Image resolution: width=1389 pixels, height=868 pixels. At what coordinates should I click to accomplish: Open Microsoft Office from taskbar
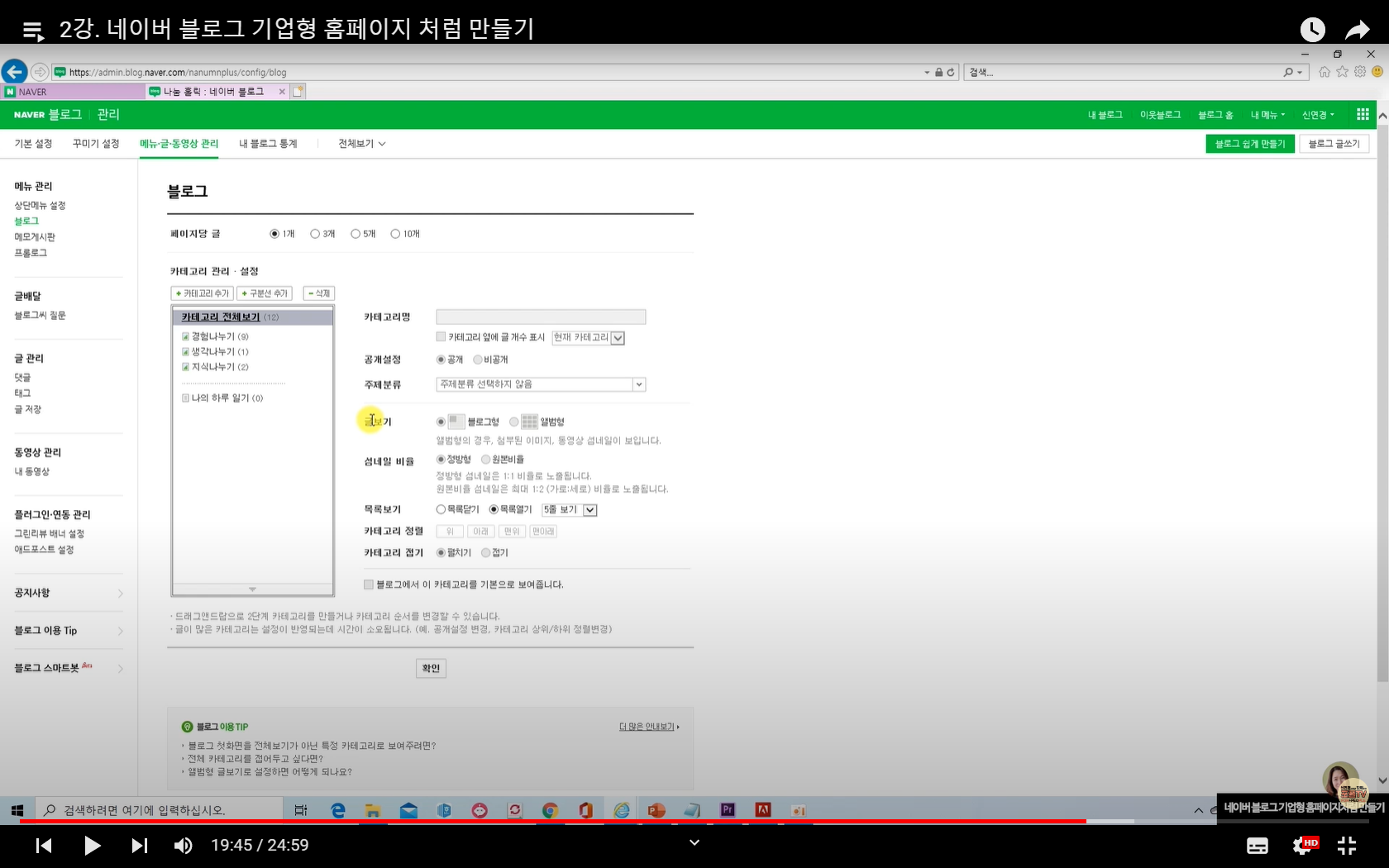(x=586, y=810)
